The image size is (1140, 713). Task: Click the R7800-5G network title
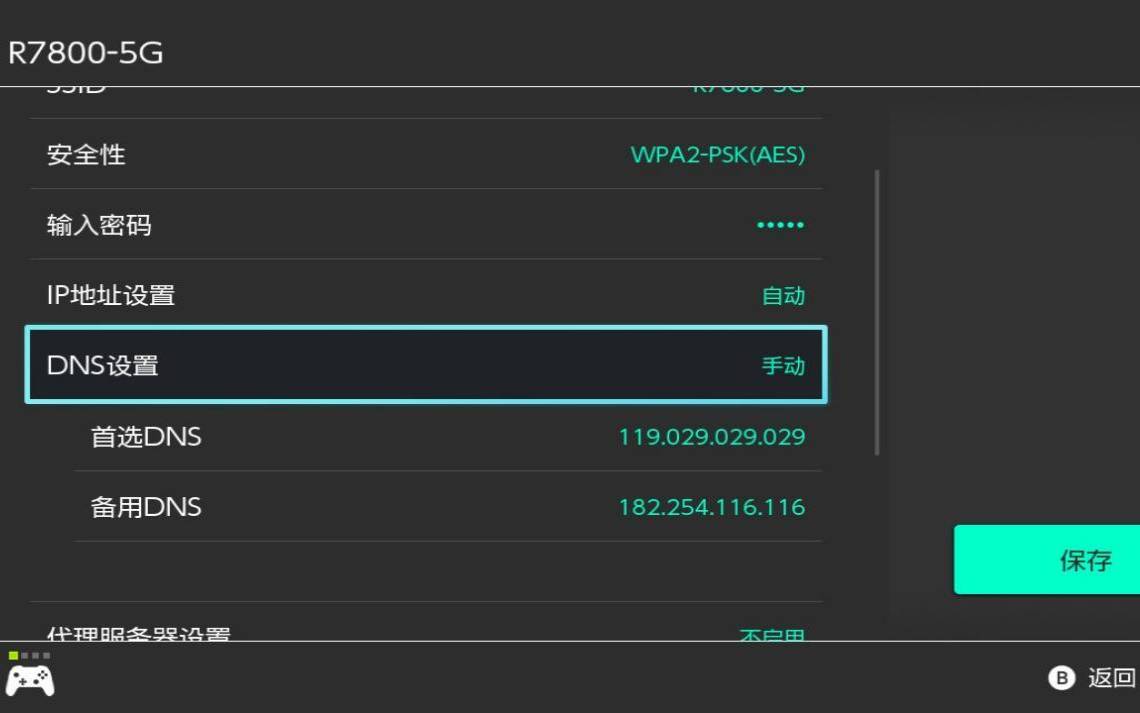pyautogui.click(x=86, y=52)
